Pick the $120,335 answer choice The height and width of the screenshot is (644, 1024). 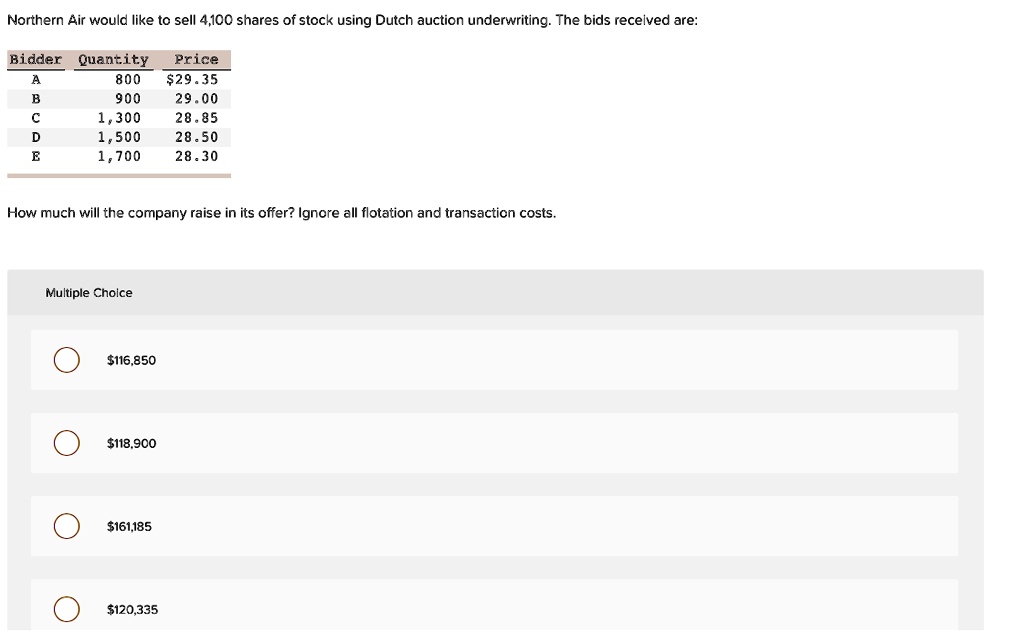pyautogui.click(x=66, y=608)
